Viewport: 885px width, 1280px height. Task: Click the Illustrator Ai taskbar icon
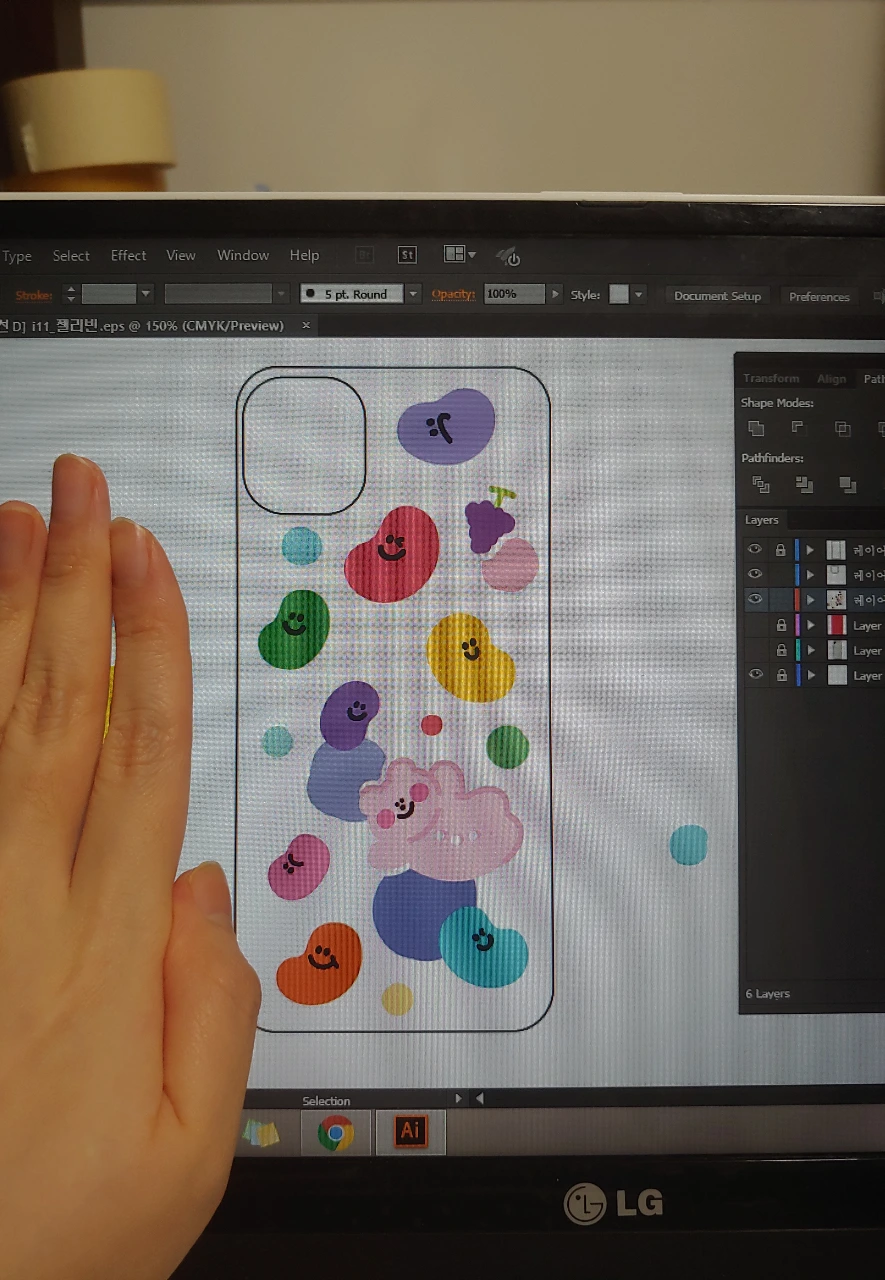[x=410, y=1132]
